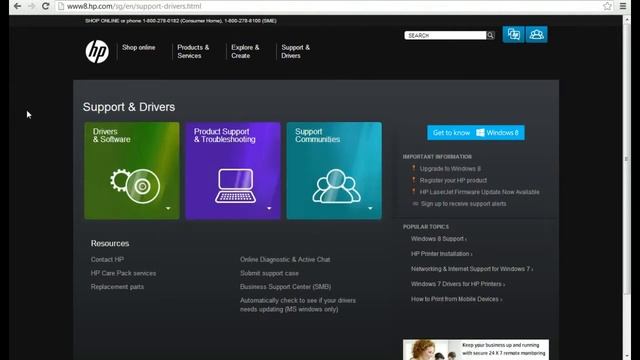Open the remote monitoring ad banner
This screenshot has height=360, width=640.
pyautogui.click(x=476, y=349)
